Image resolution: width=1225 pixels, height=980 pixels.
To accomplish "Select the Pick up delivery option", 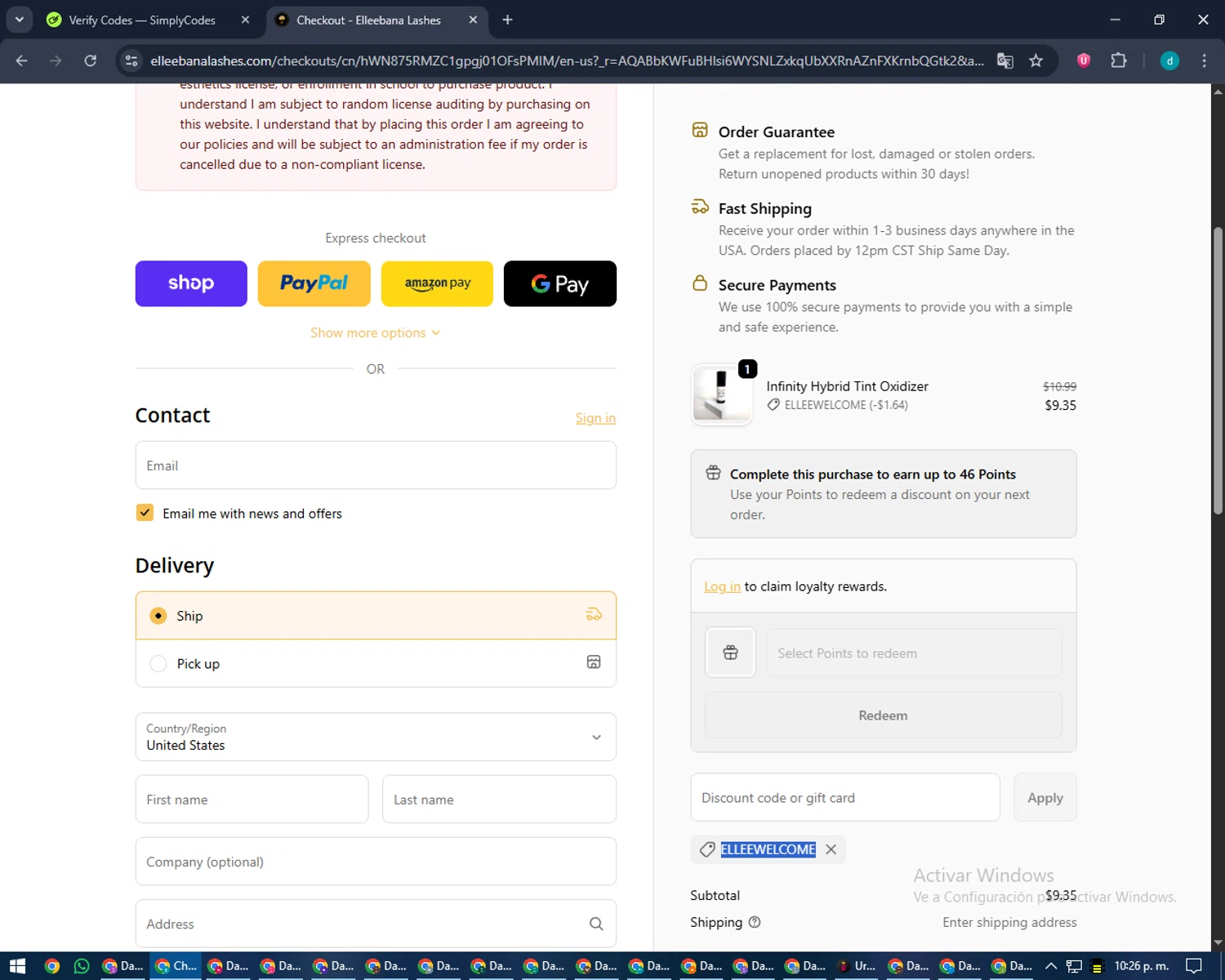I will coord(376,663).
